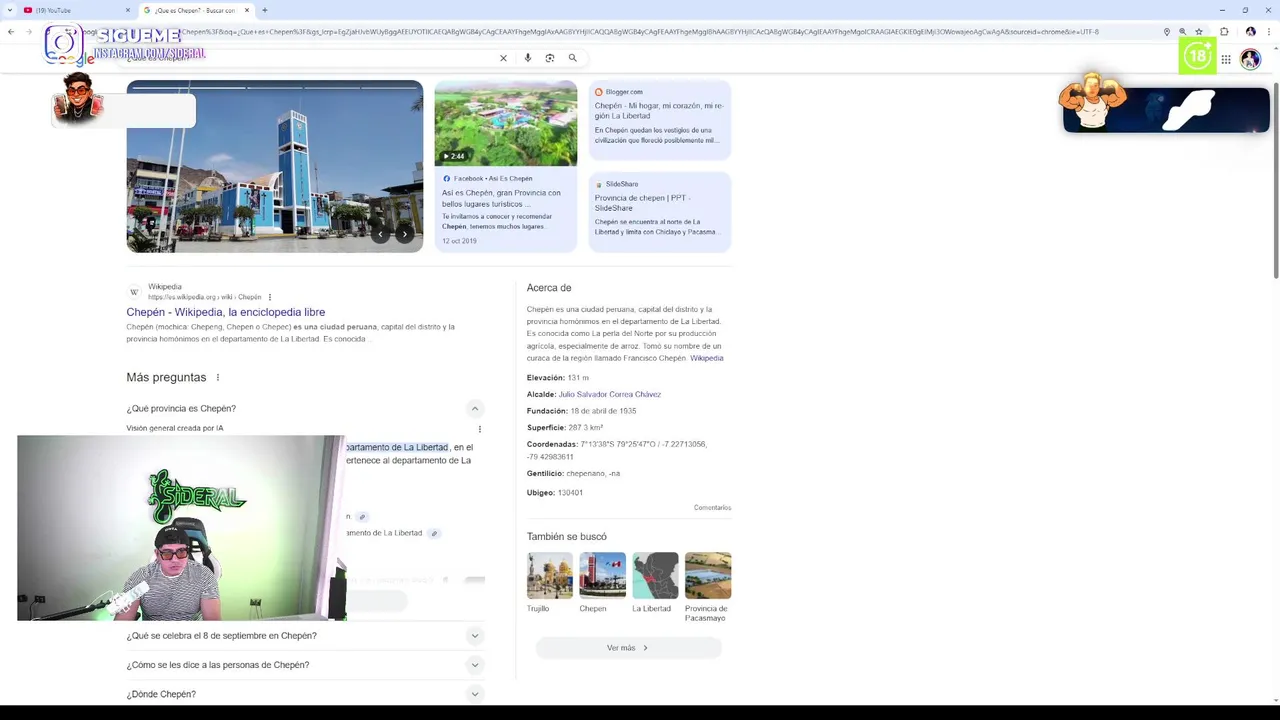Viewport: 1280px width, 720px height.
Task: Click the page vertical scrollbar
Action: (1276, 180)
